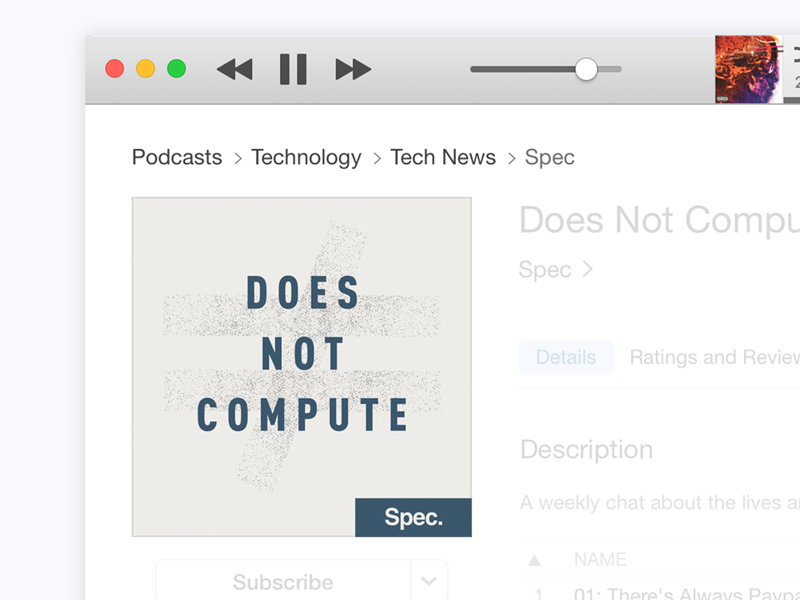Click the Does Not Compute page title
Image resolution: width=800 pixels, height=600 pixels.
(650, 220)
